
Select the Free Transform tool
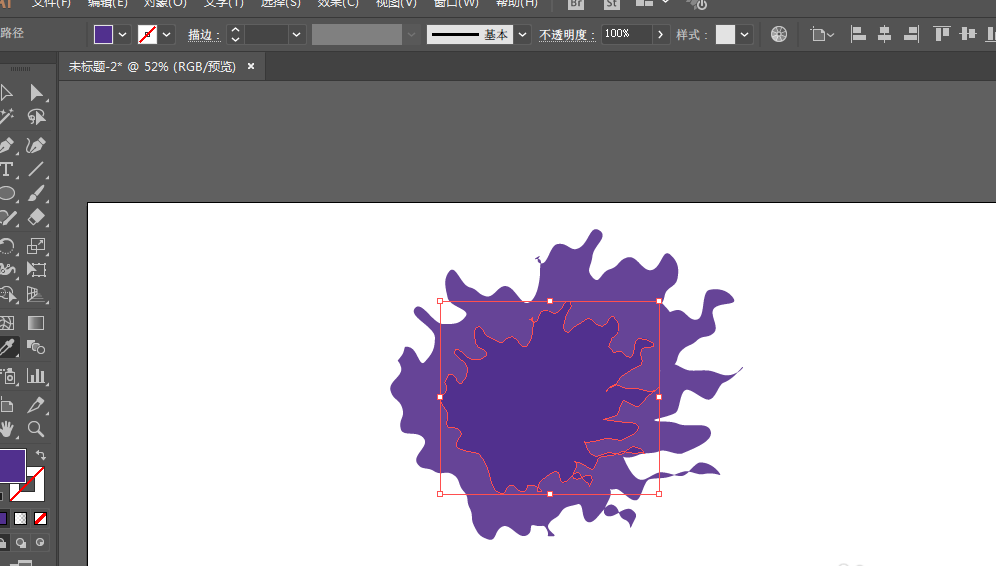click(x=36, y=270)
